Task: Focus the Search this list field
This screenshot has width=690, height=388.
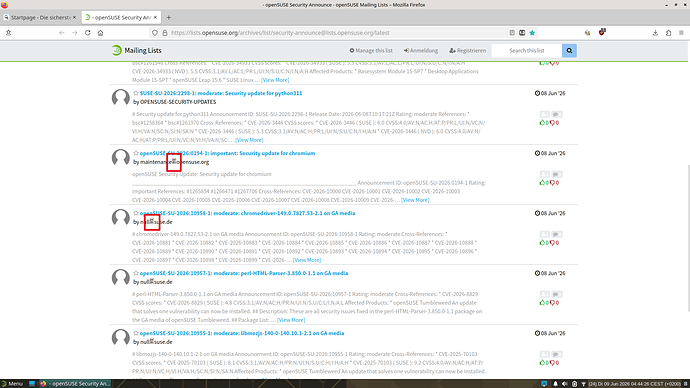Action: click(x=527, y=51)
